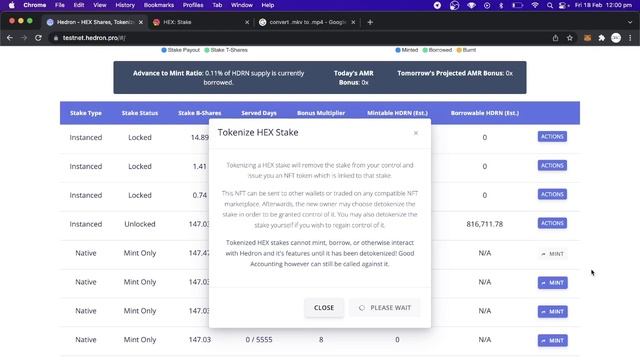Close the HEX: Stake tab
The image size is (640, 360).
(x=247, y=22)
